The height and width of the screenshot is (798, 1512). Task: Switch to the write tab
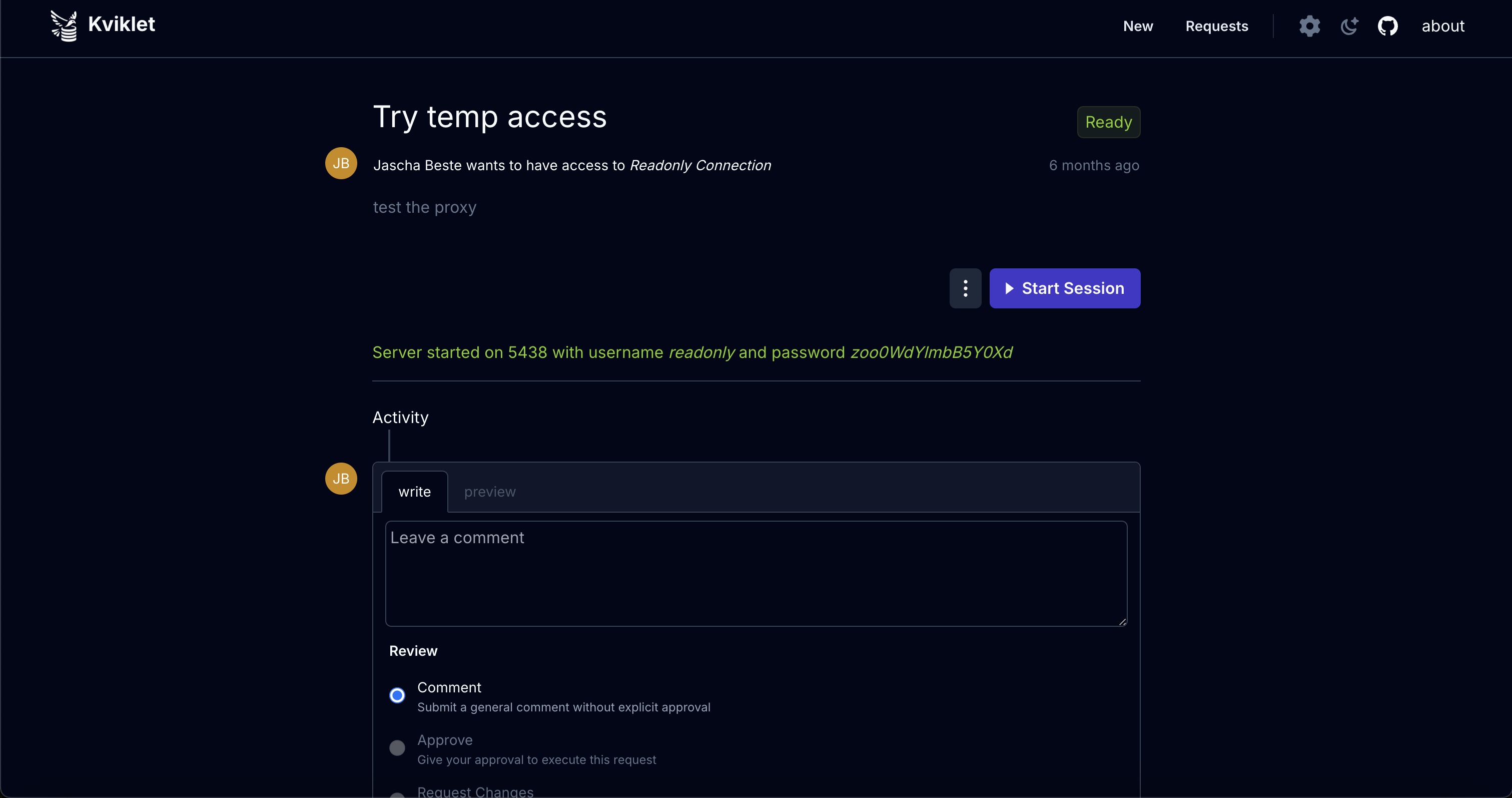[414, 492]
